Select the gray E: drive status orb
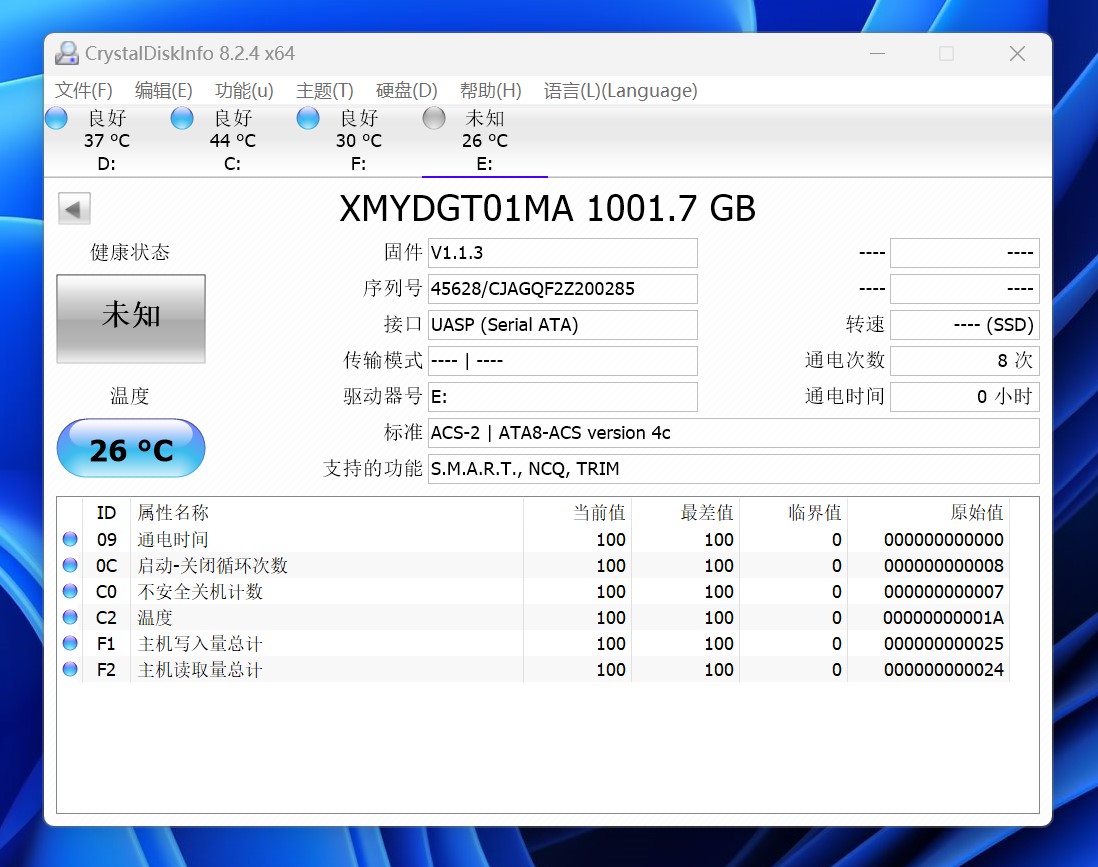The width and height of the screenshot is (1098, 867). 434,118
